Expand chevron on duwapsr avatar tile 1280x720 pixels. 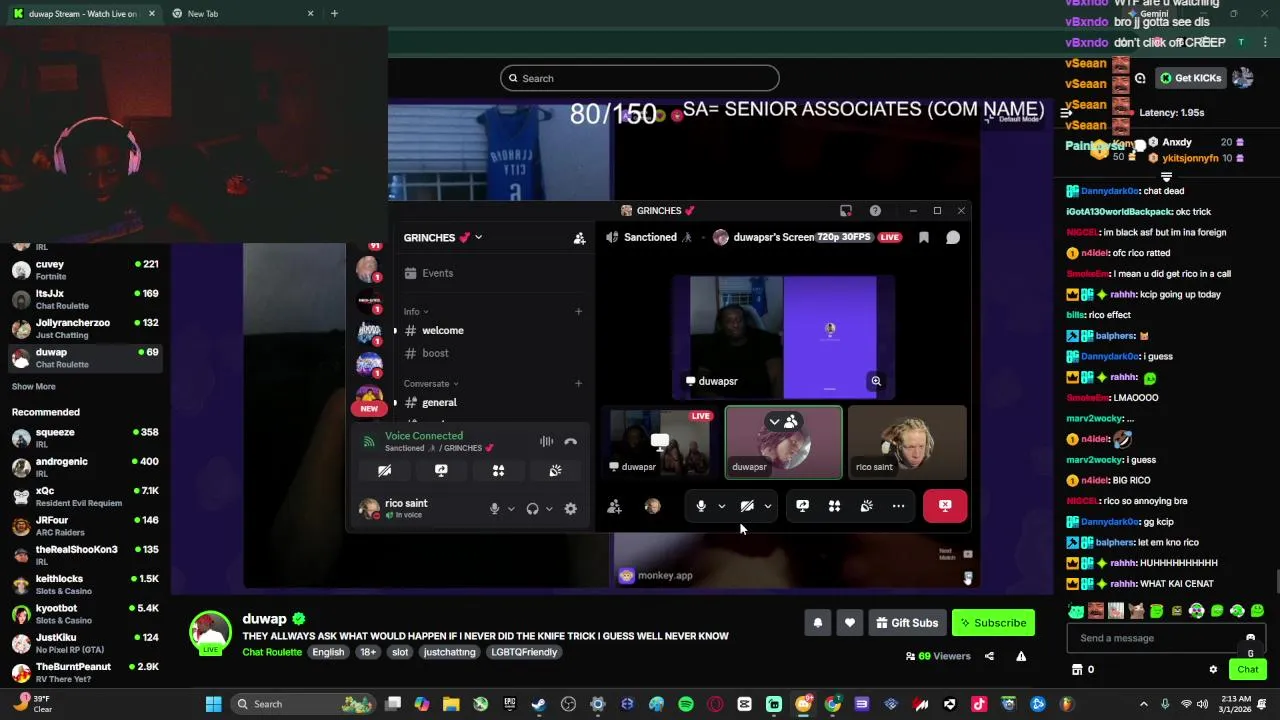pos(774,422)
